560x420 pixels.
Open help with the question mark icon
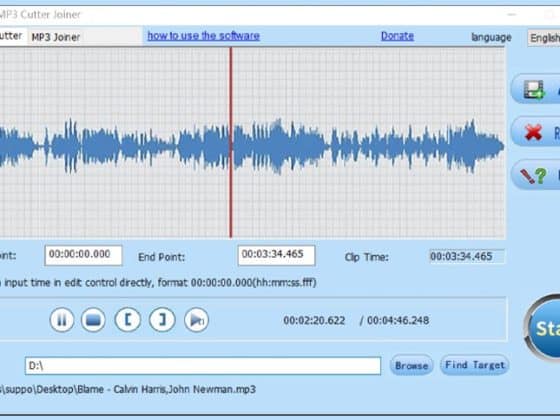[x=536, y=175]
